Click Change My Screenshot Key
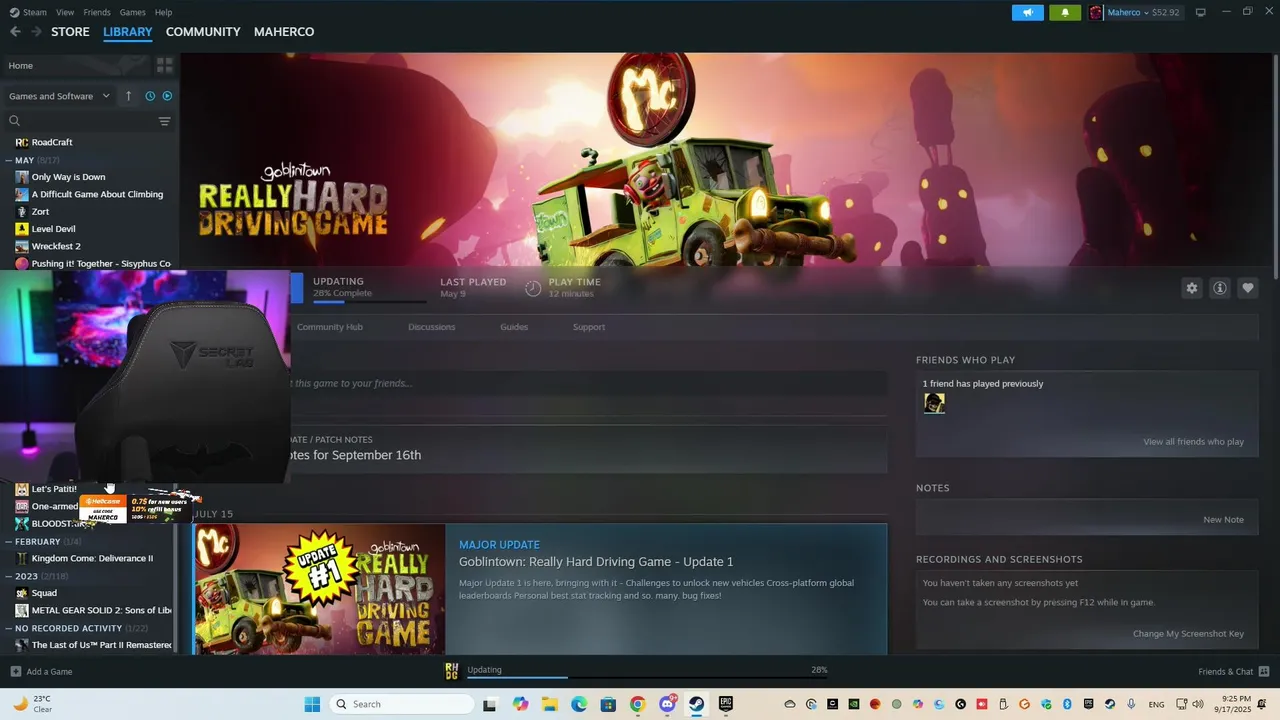This screenshot has height=720, width=1280. coord(1188,634)
